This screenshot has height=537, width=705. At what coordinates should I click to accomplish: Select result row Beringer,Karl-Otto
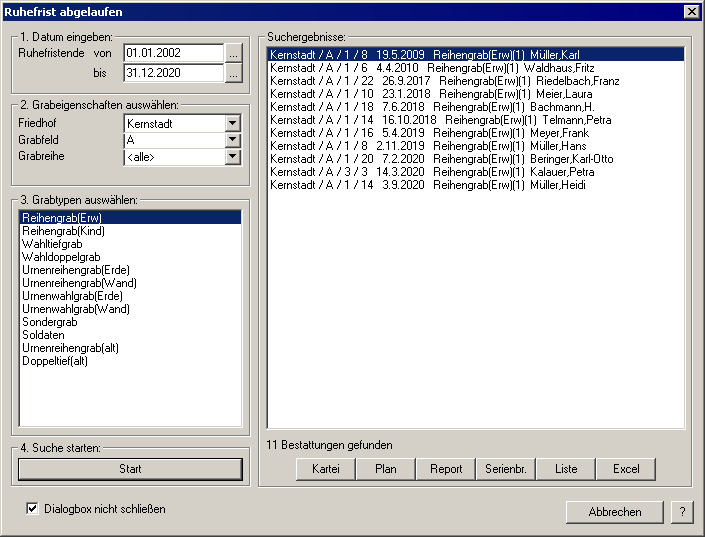click(x=476, y=159)
